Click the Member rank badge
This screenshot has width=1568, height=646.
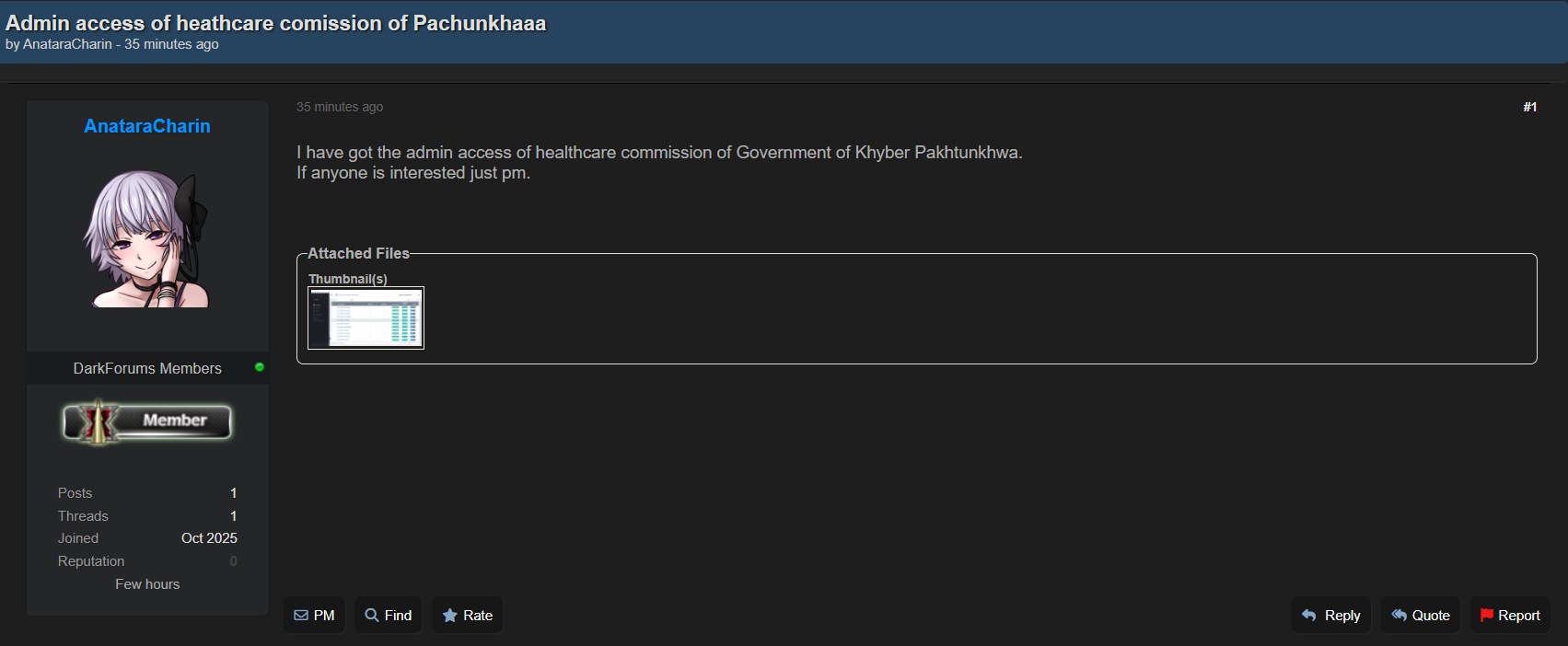[147, 421]
